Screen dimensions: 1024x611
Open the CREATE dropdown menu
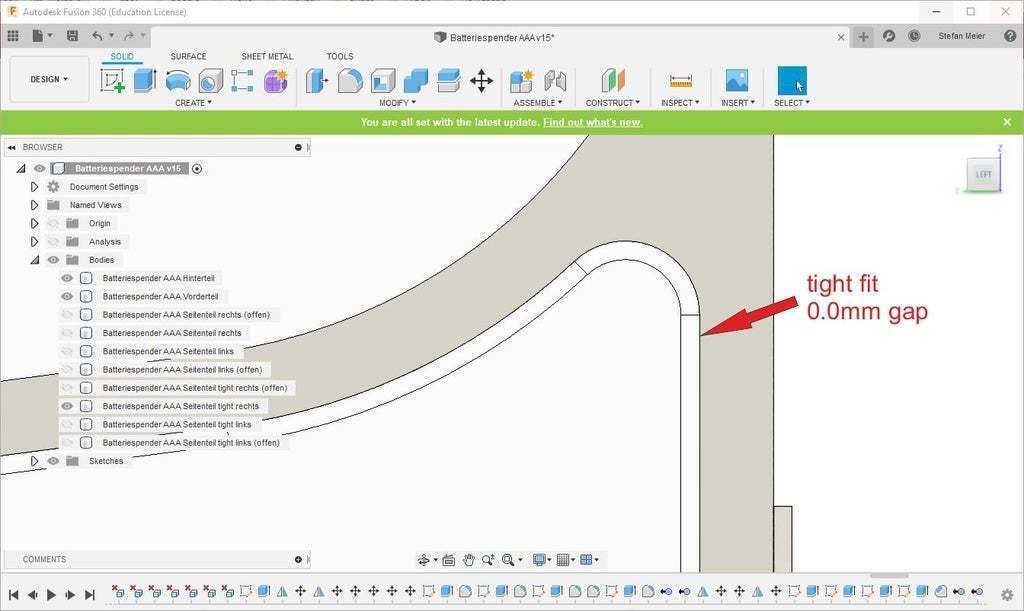pos(193,103)
